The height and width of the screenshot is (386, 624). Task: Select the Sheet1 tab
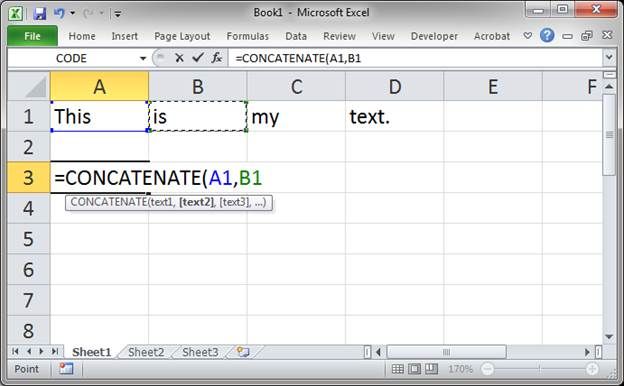point(92,352)
